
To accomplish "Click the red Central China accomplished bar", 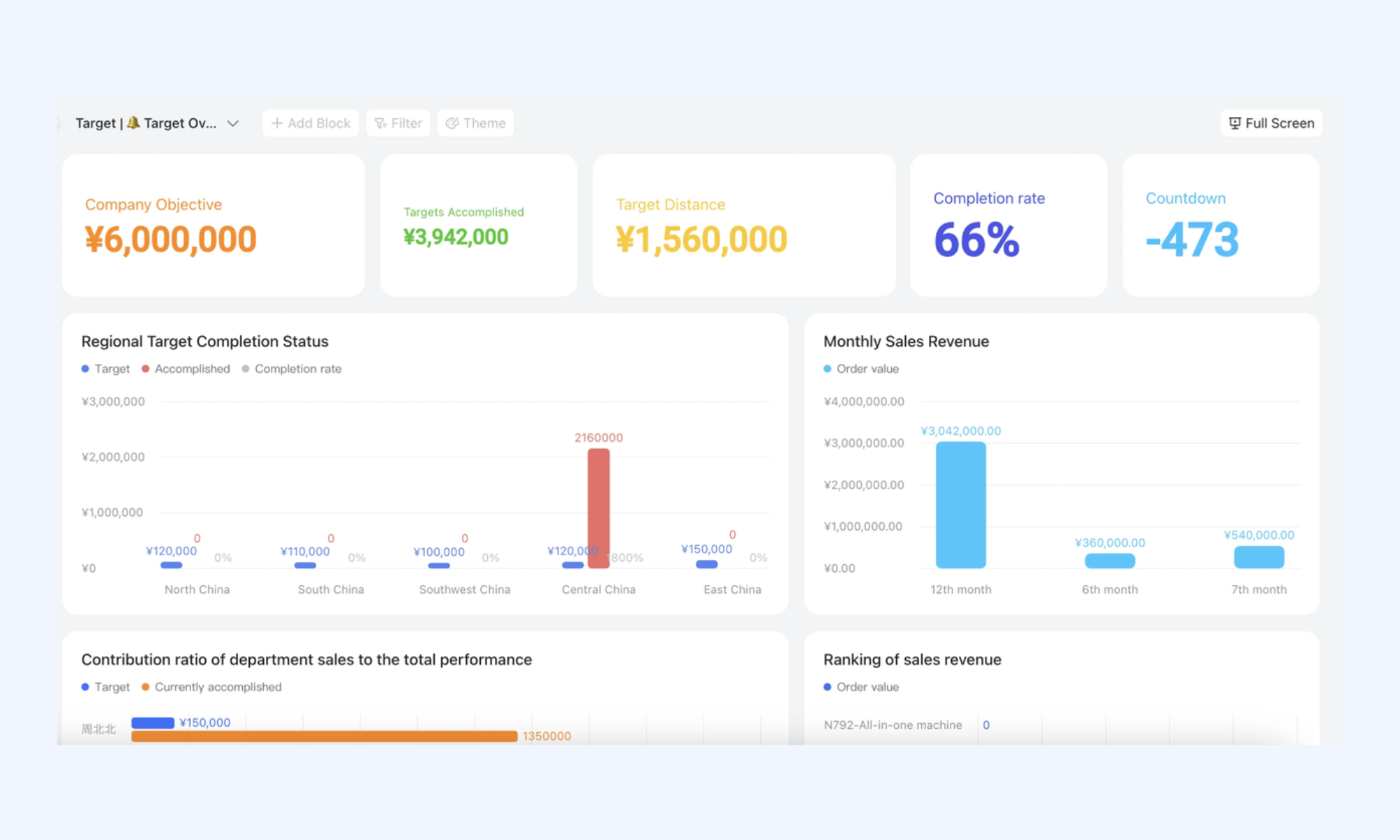I will tap(598, 508).
